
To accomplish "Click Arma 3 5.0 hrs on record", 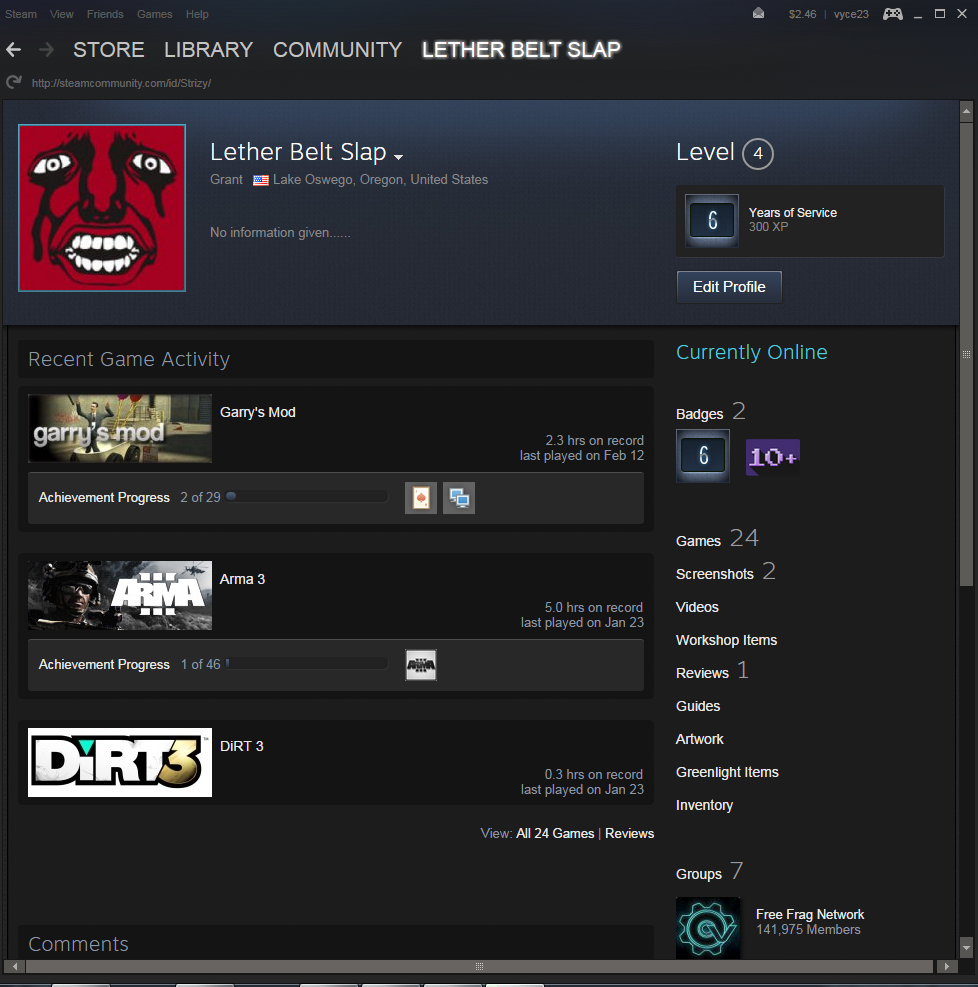I will pos(593,607).
